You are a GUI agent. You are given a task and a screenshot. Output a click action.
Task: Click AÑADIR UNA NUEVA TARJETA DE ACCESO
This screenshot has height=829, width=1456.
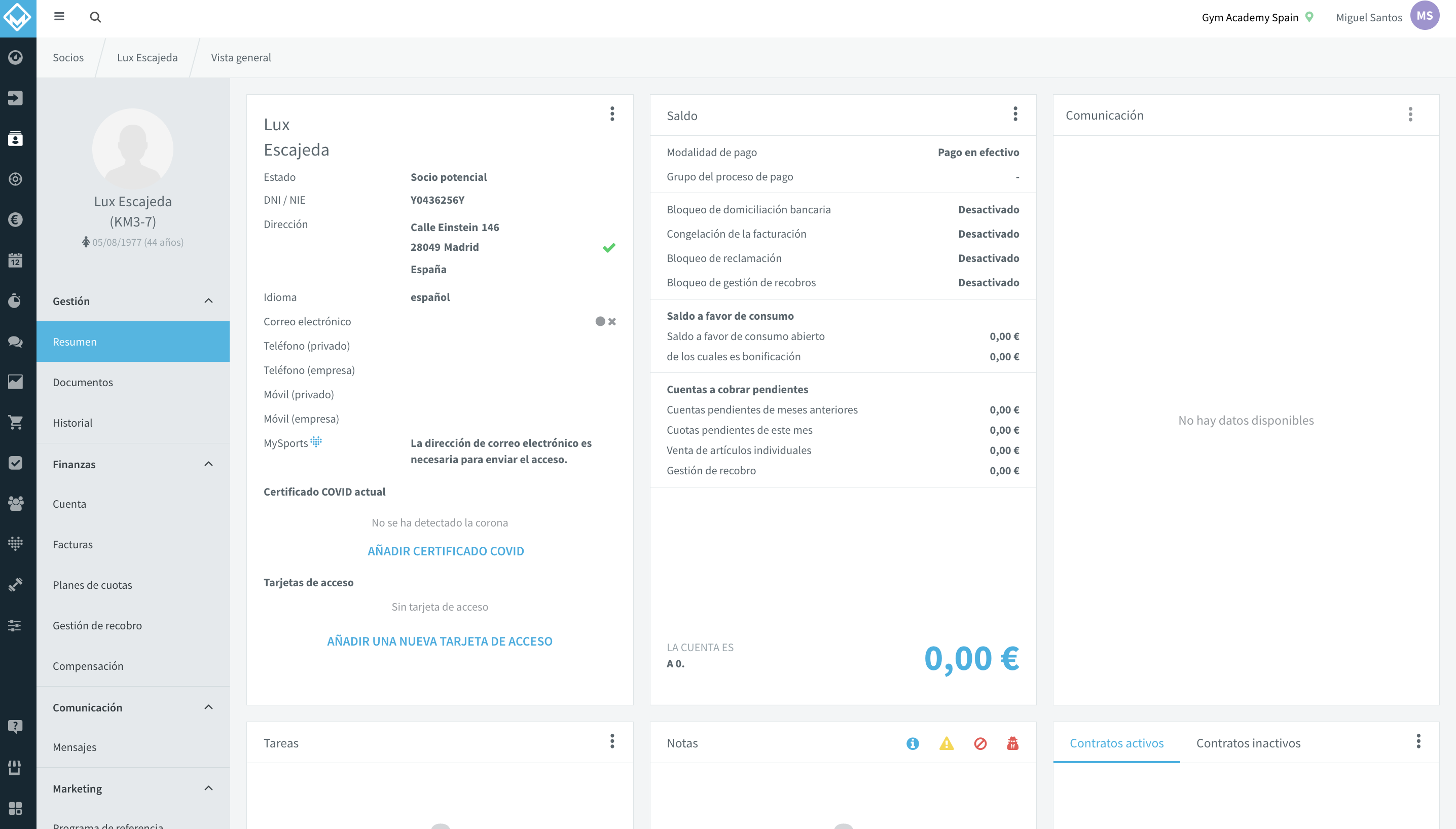(x=439, y=641)
